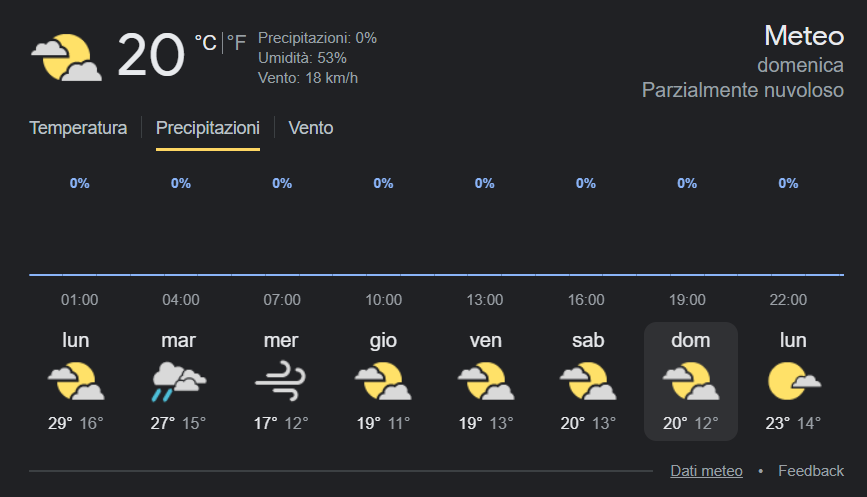Screen dimensions: 867x497
Task: Switch temperature unit to °F
Action: click(x=236, y=42)
